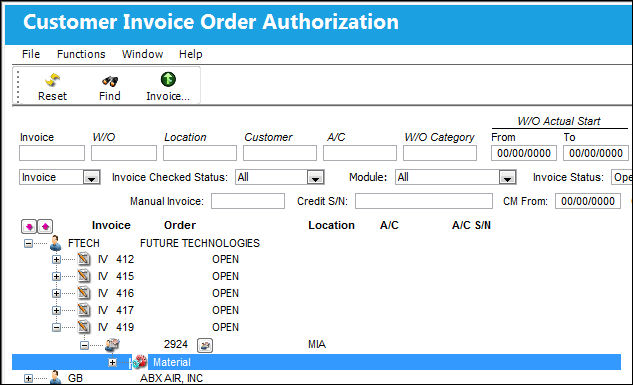
Task: Expand the Material node
Action: (x=113, y=362)
